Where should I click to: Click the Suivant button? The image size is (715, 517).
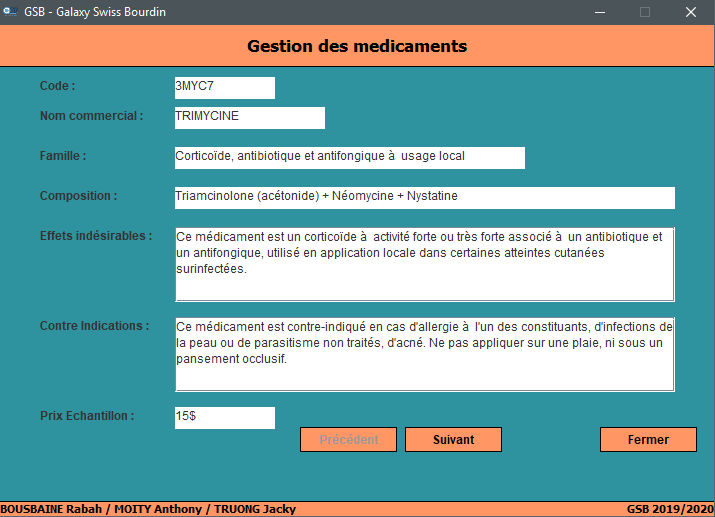point(453,440)
